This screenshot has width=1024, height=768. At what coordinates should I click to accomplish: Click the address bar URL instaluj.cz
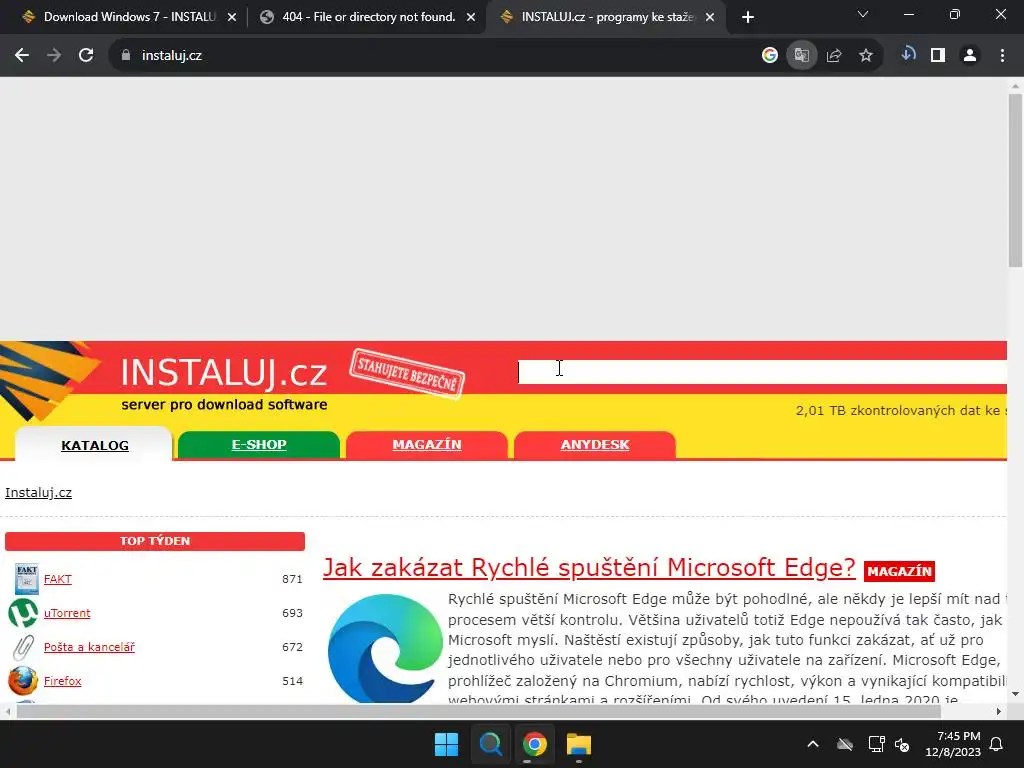pos(172,56)
